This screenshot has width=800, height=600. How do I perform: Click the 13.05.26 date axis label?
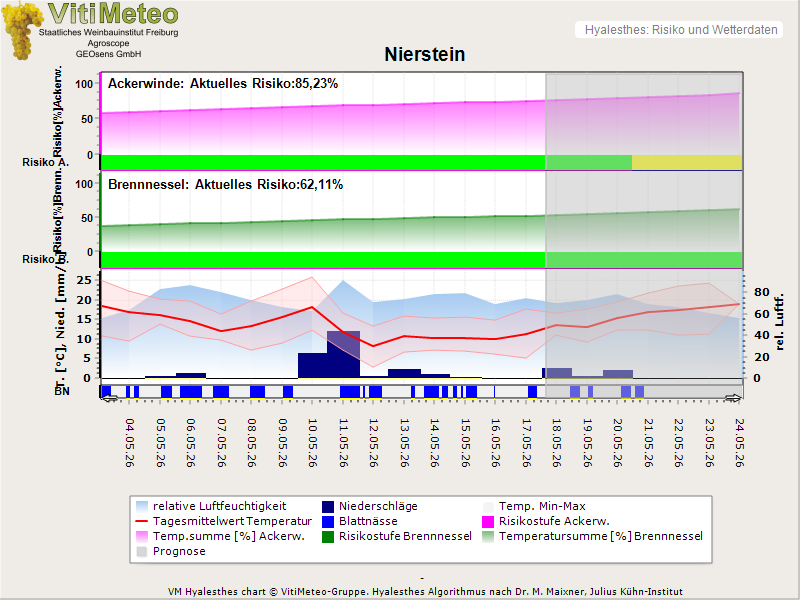point(404,443)
